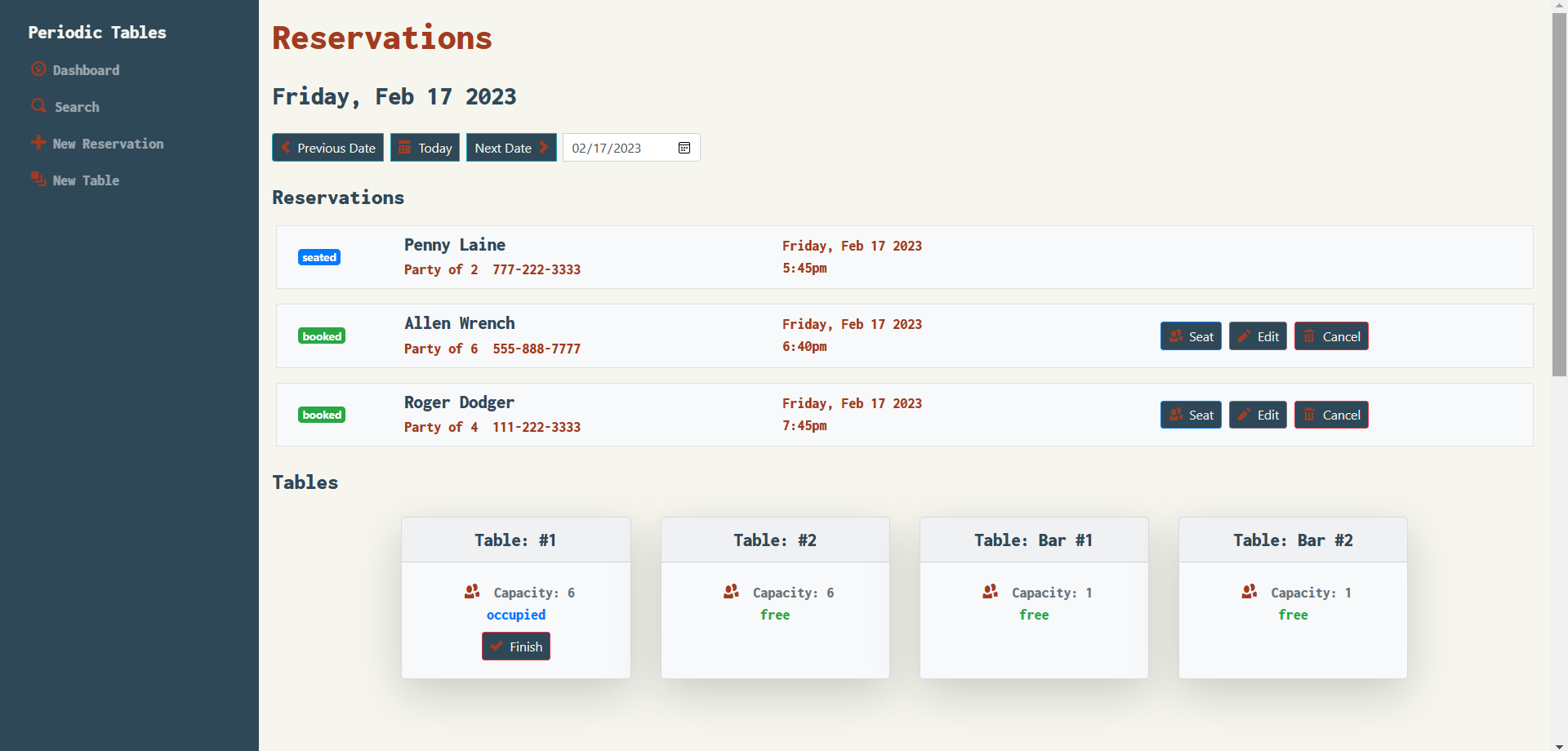Viewport: 1568px width, 751px height.
Task: Click the right chevron on Next Date
Action: point(544,147)
